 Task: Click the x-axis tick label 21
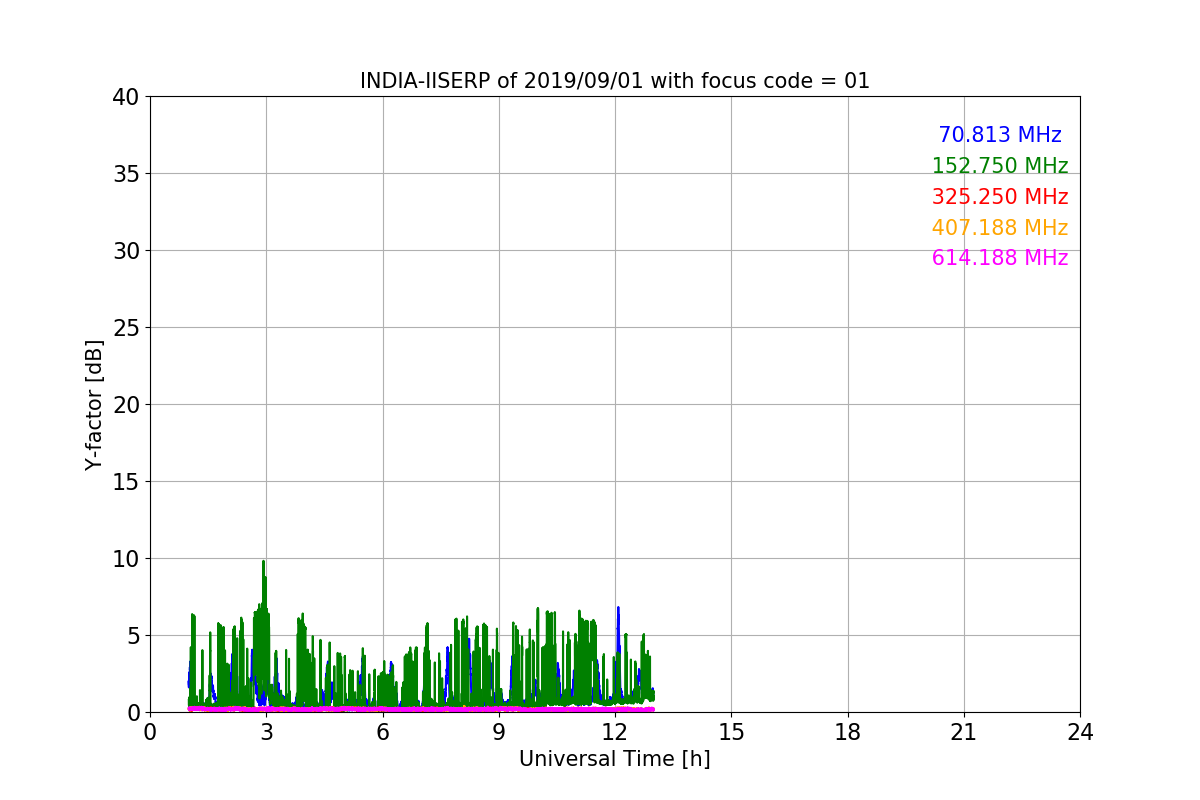pyautogui.click(x=964, y=732)
